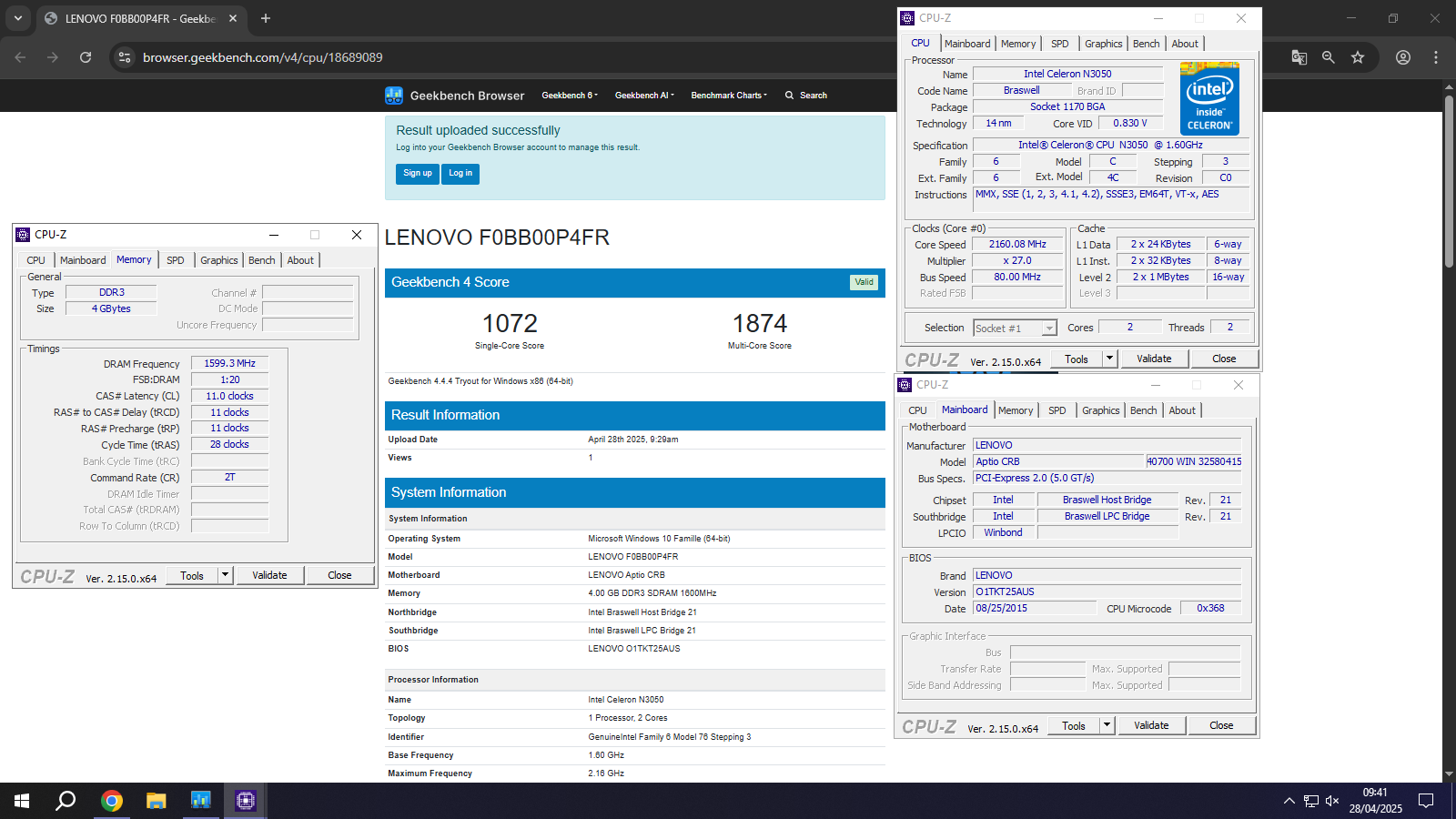
Task: Click the DRAM Frequency 1599.3 MHz value
Action: tap(229, 363)
